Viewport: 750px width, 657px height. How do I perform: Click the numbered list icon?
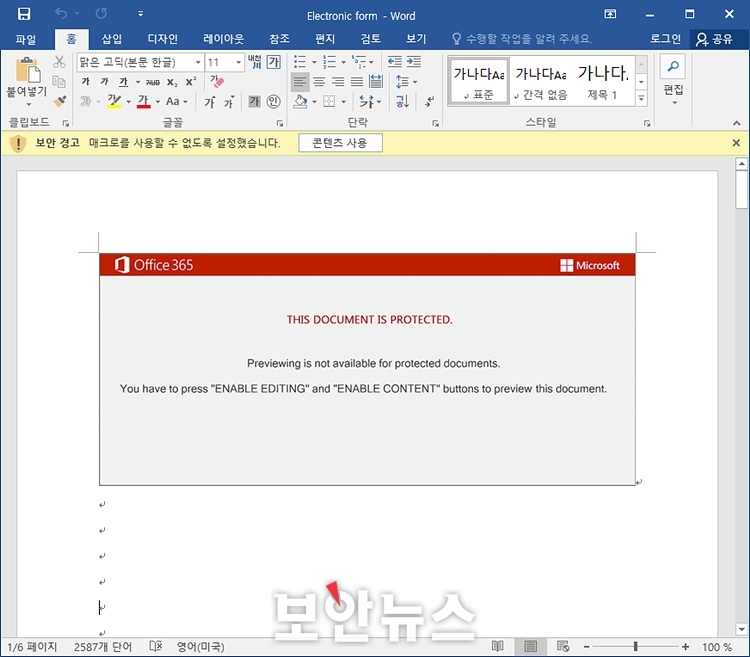pyautogui.click(x=329, y=62)
